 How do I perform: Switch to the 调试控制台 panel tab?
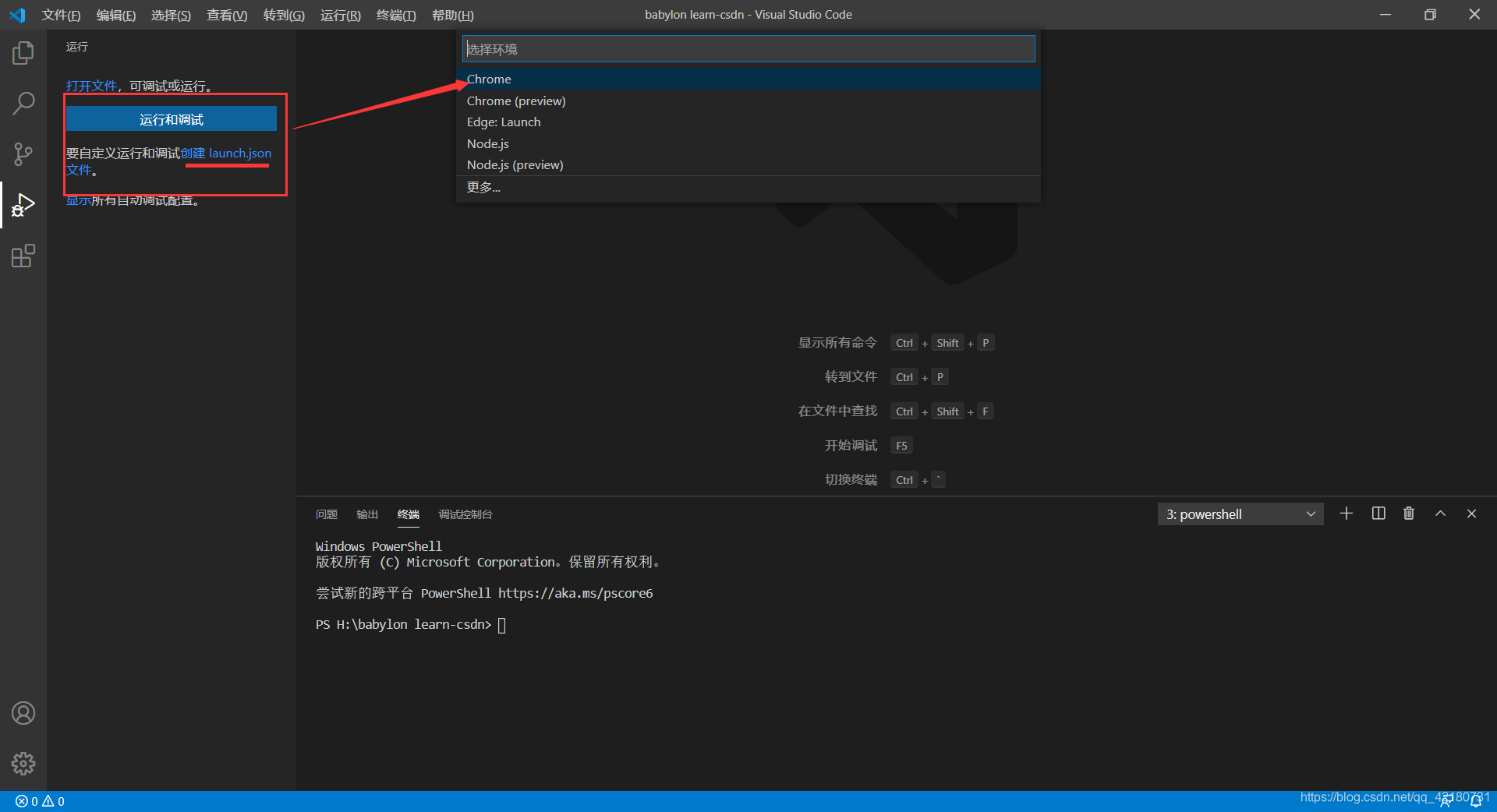coord(465,514)
